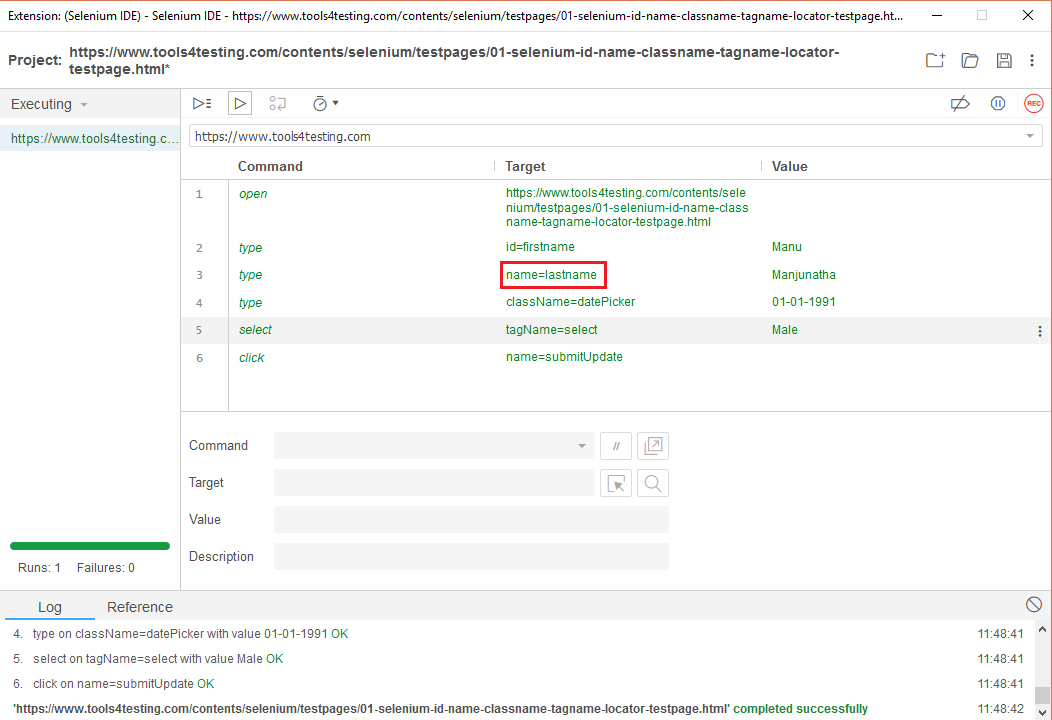Viewport: 1052px width, 720px height.
Task: Pause on exceptions icon
Action: 998,103
